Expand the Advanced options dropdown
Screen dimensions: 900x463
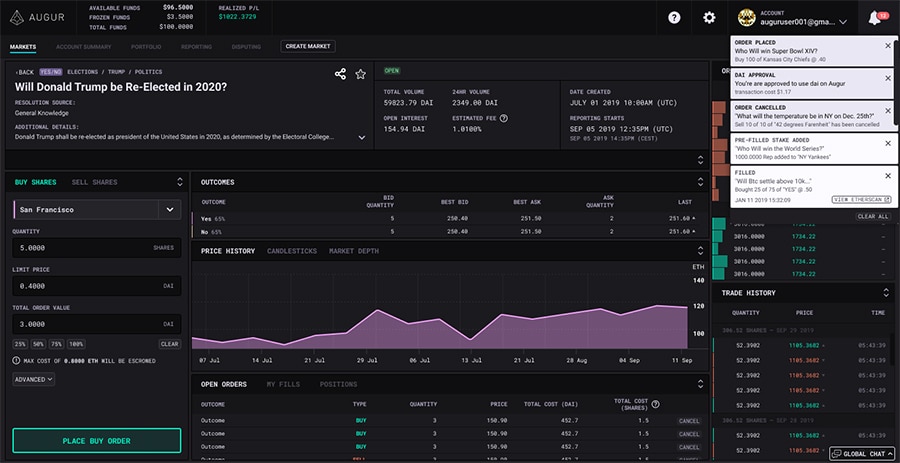[34, 379]
